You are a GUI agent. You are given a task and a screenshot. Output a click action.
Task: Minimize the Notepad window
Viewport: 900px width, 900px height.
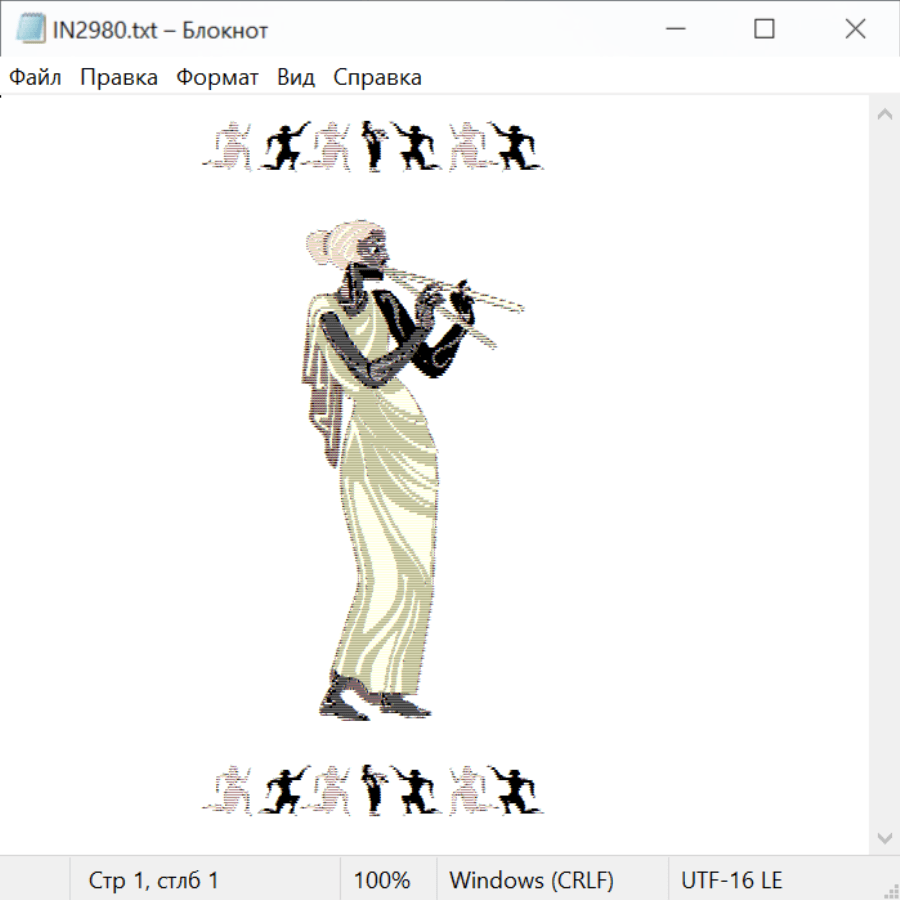click(x=673, y=30)
